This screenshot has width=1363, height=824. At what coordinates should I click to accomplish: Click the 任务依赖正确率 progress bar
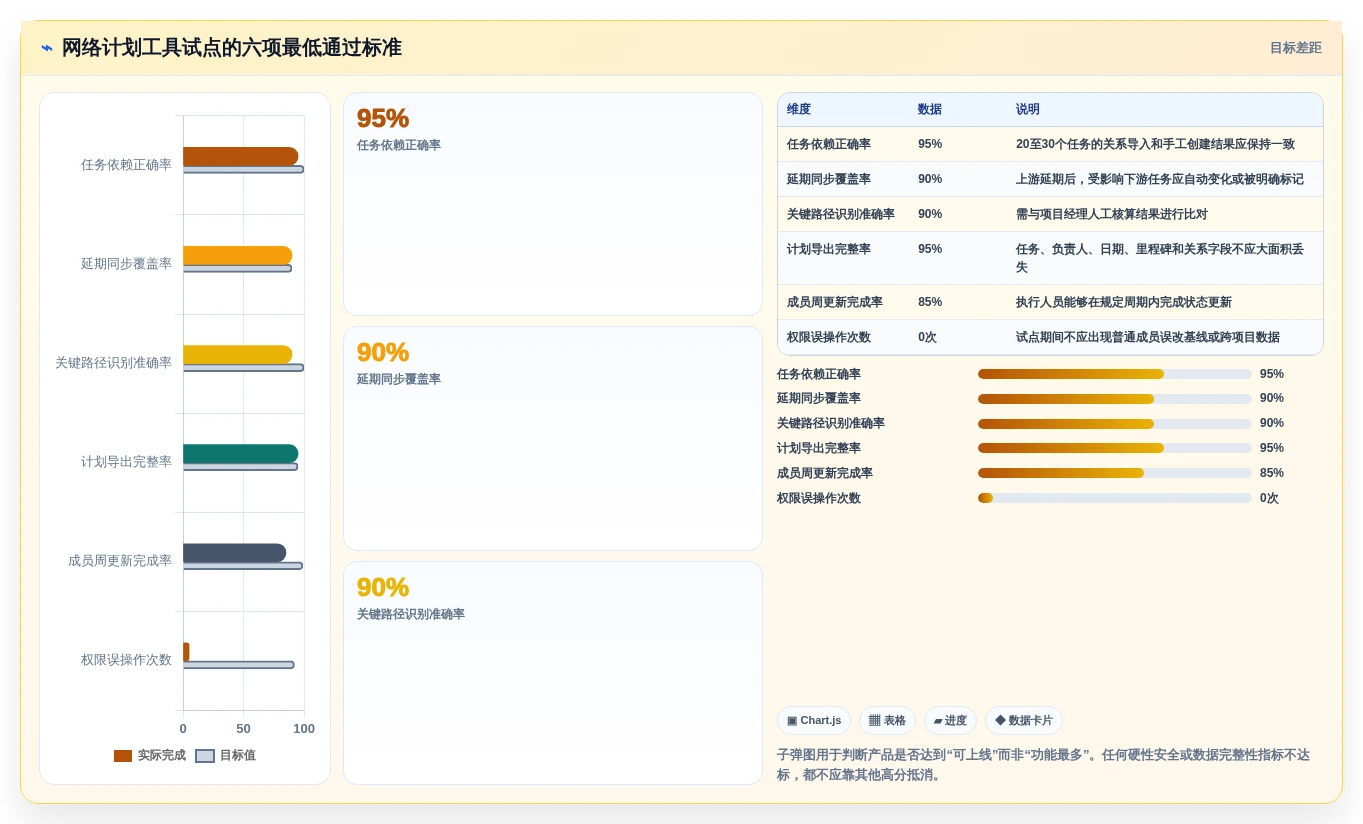coord(1115,374)
